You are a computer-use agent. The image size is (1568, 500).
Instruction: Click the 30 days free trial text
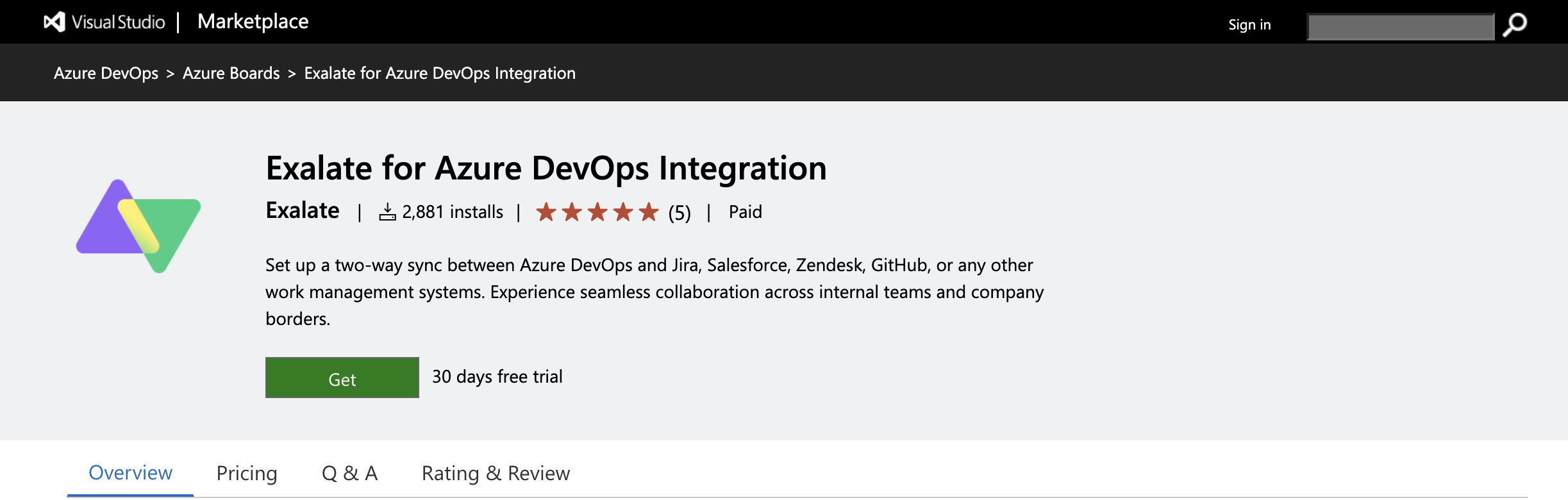pos(497,376)
